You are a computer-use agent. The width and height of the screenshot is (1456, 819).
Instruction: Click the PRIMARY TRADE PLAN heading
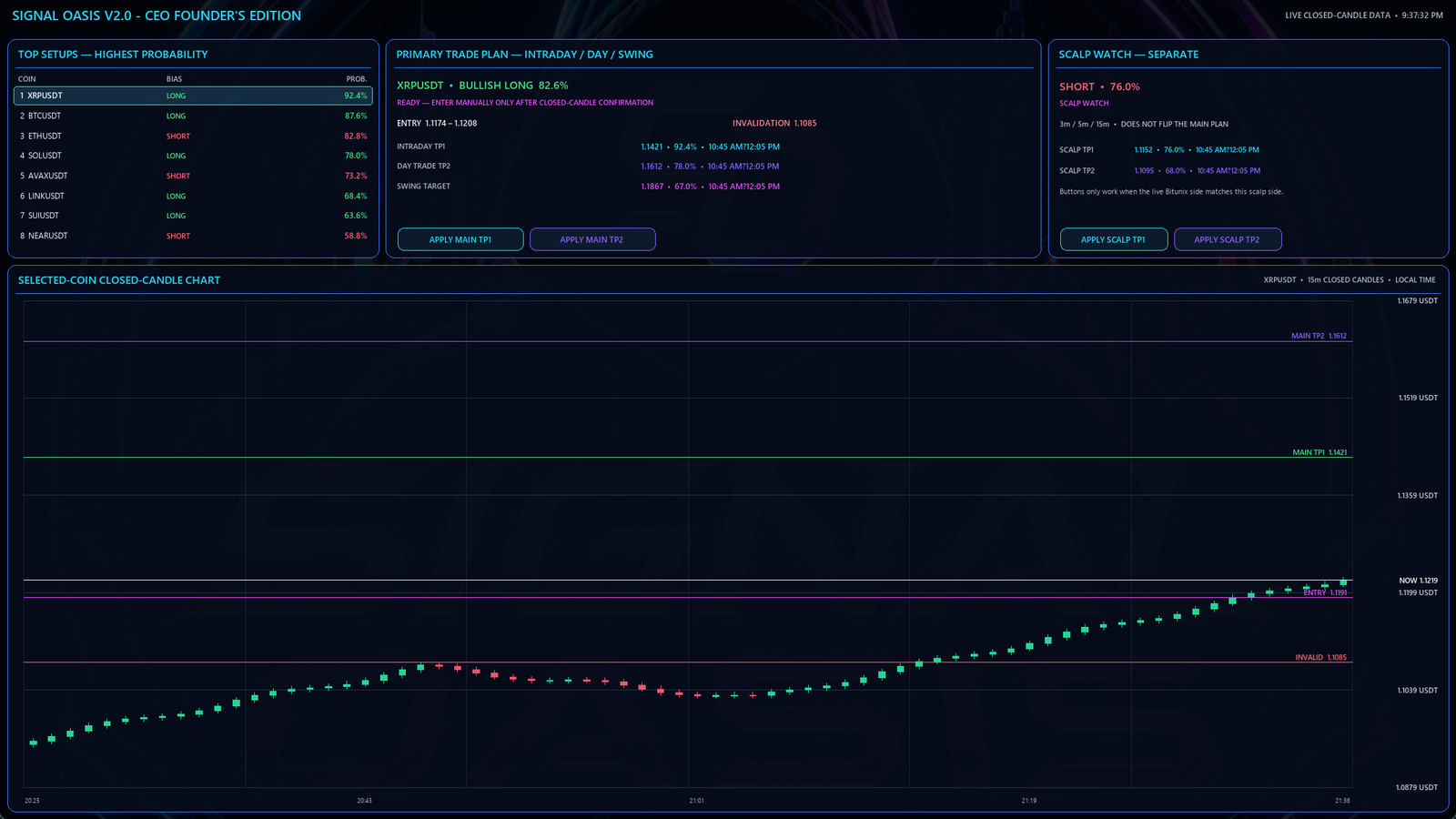click(x=524, y=55)
